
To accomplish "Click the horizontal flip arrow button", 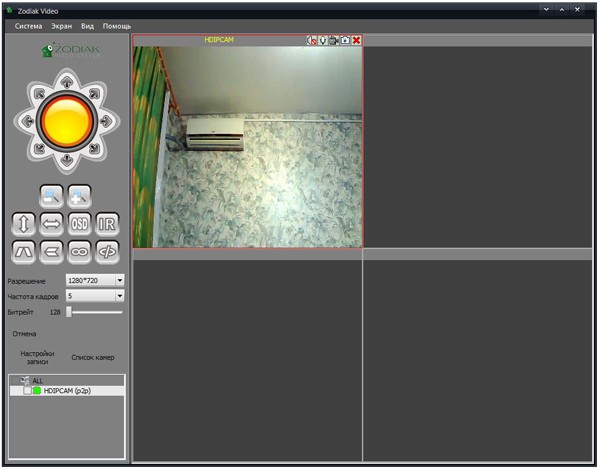I will [x=51, y=223].
